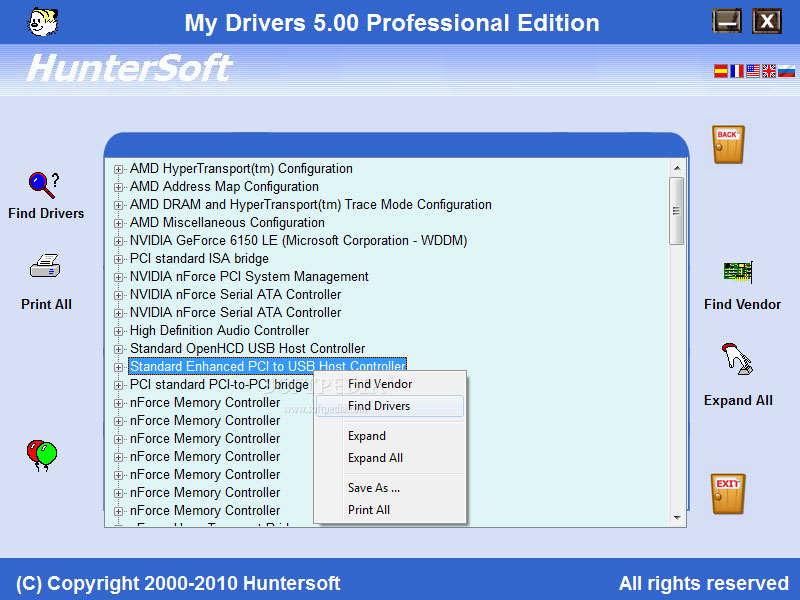Expand AMD Address Map Configuration node
The width and height of the screenshot is (800, 600).
pyautogui.click(x=118, y=187)
